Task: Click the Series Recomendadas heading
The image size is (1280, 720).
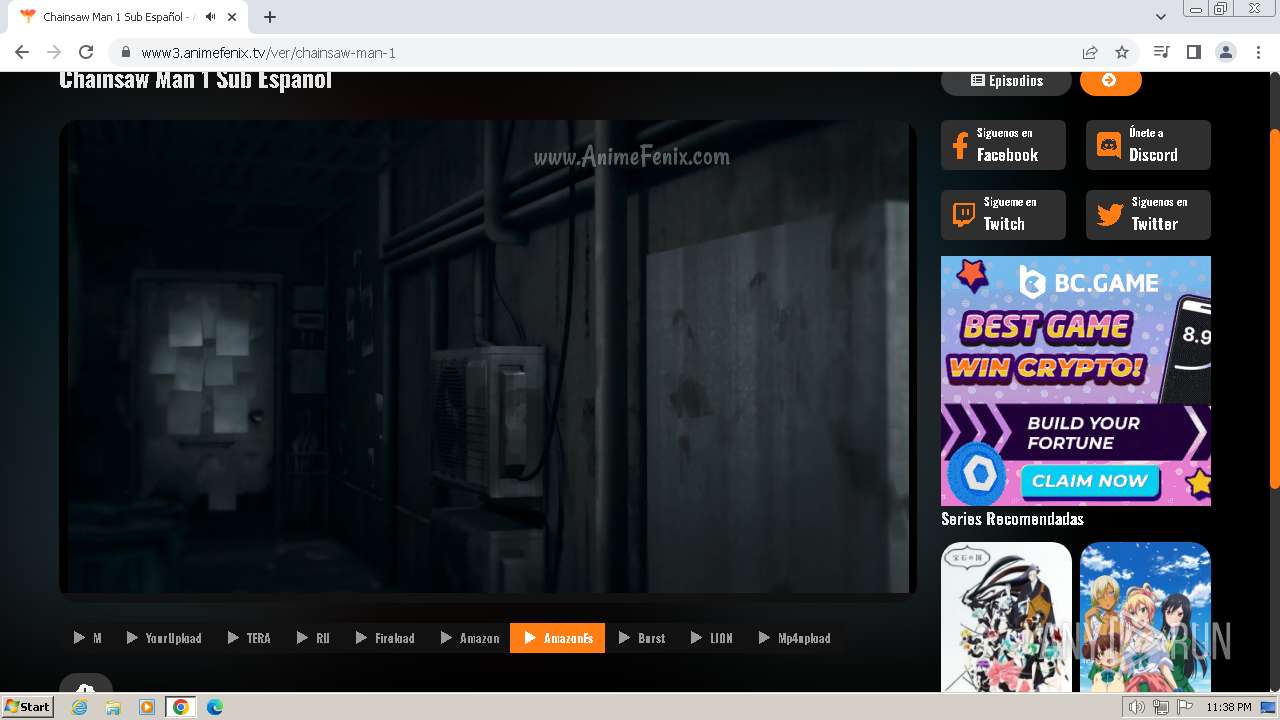Action: [1012, 519]
